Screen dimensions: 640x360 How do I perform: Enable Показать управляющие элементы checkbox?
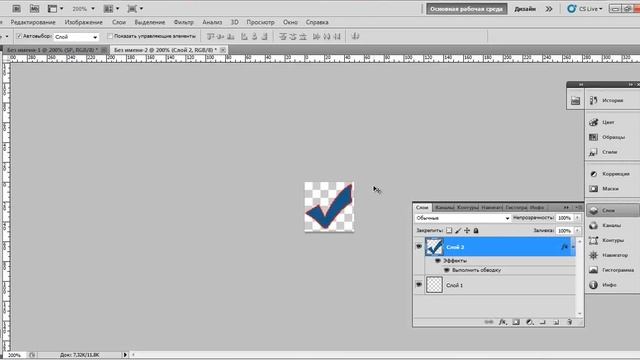click(110, 36)
